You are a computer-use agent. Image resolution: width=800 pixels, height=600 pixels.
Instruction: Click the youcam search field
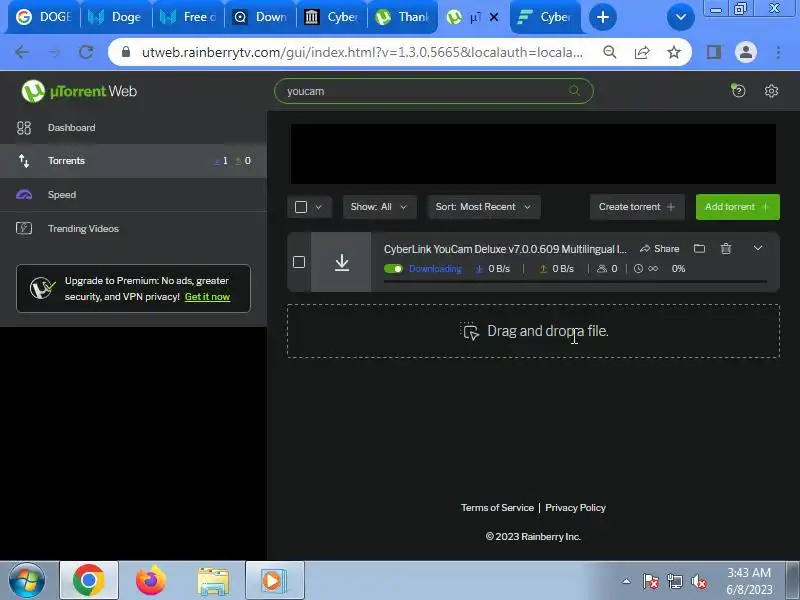[434, 91]
